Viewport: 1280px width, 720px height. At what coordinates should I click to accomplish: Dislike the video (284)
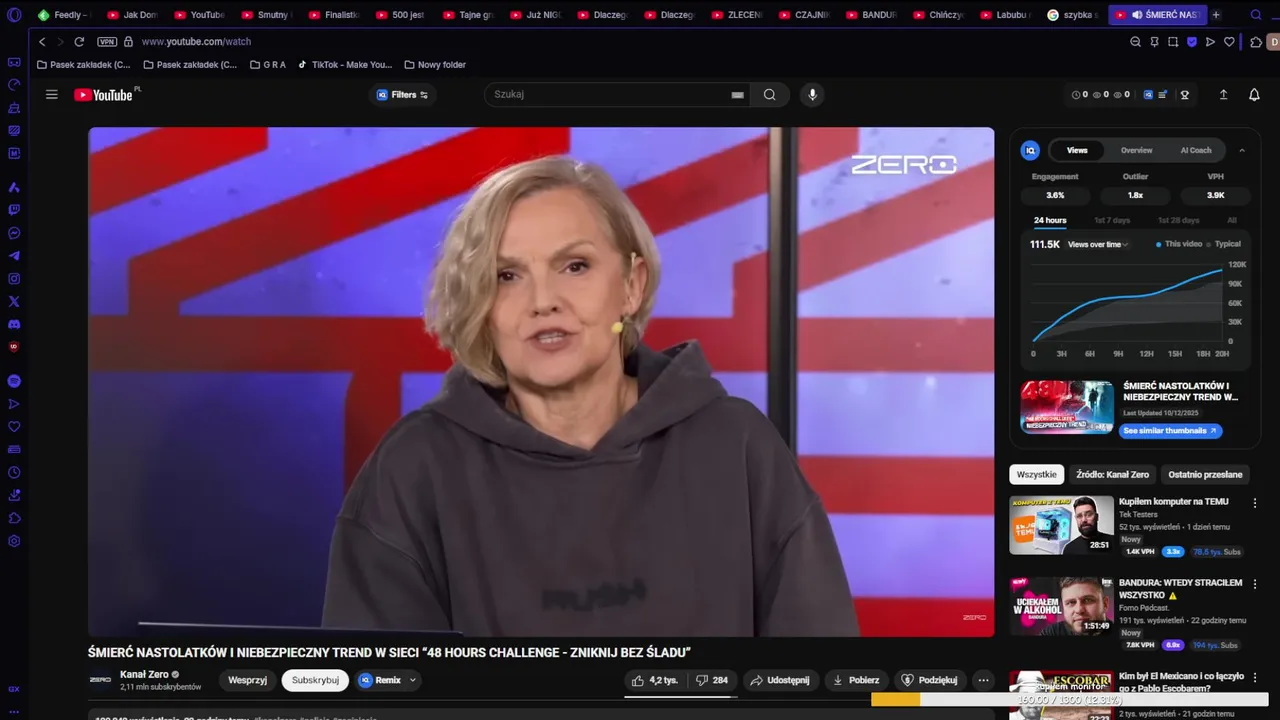pos(712,680)
